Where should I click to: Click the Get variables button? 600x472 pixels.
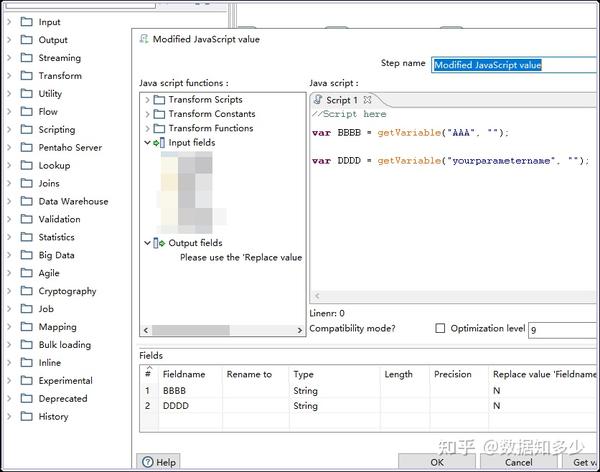point(580,462)
